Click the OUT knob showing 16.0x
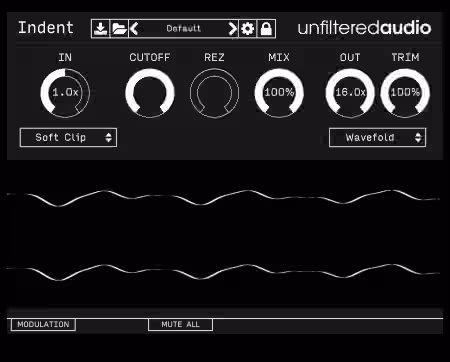The image size is (450, 362). pyautogui.click(x=350, y=93)
